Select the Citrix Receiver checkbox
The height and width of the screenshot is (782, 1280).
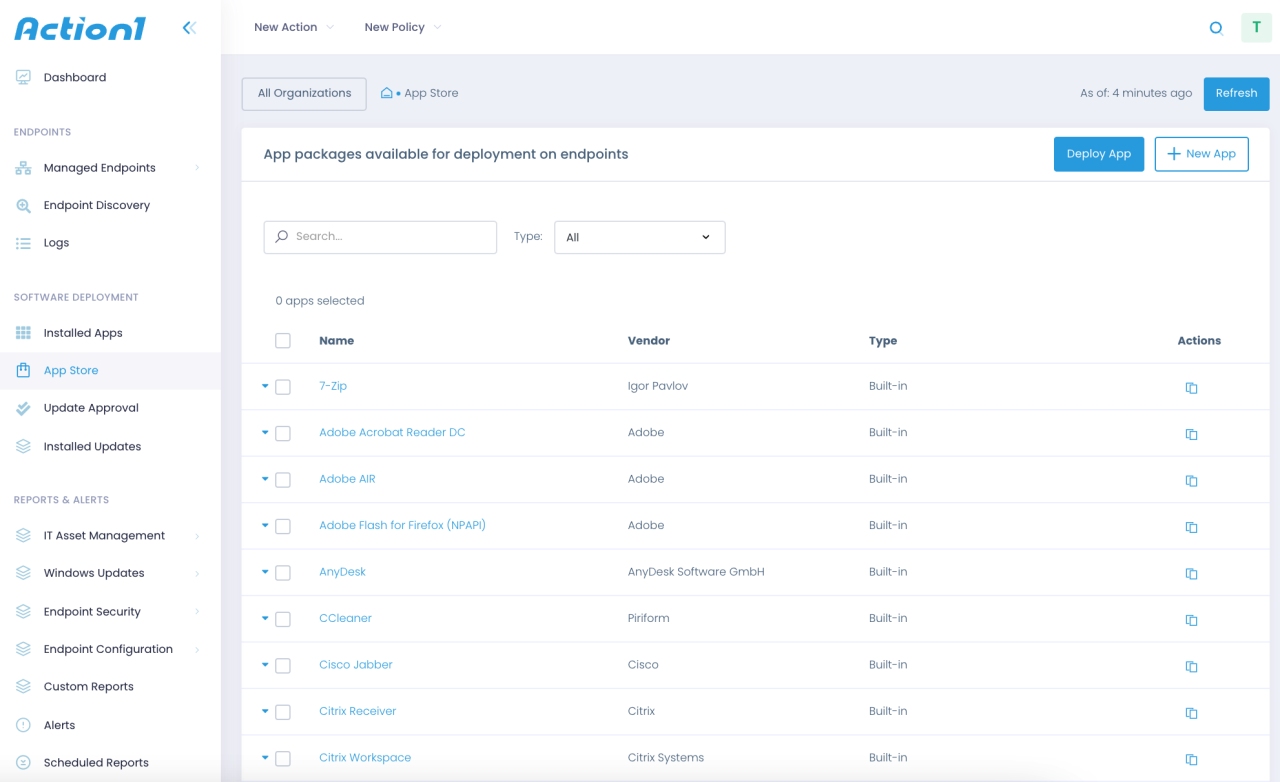[x=283, y=712]
